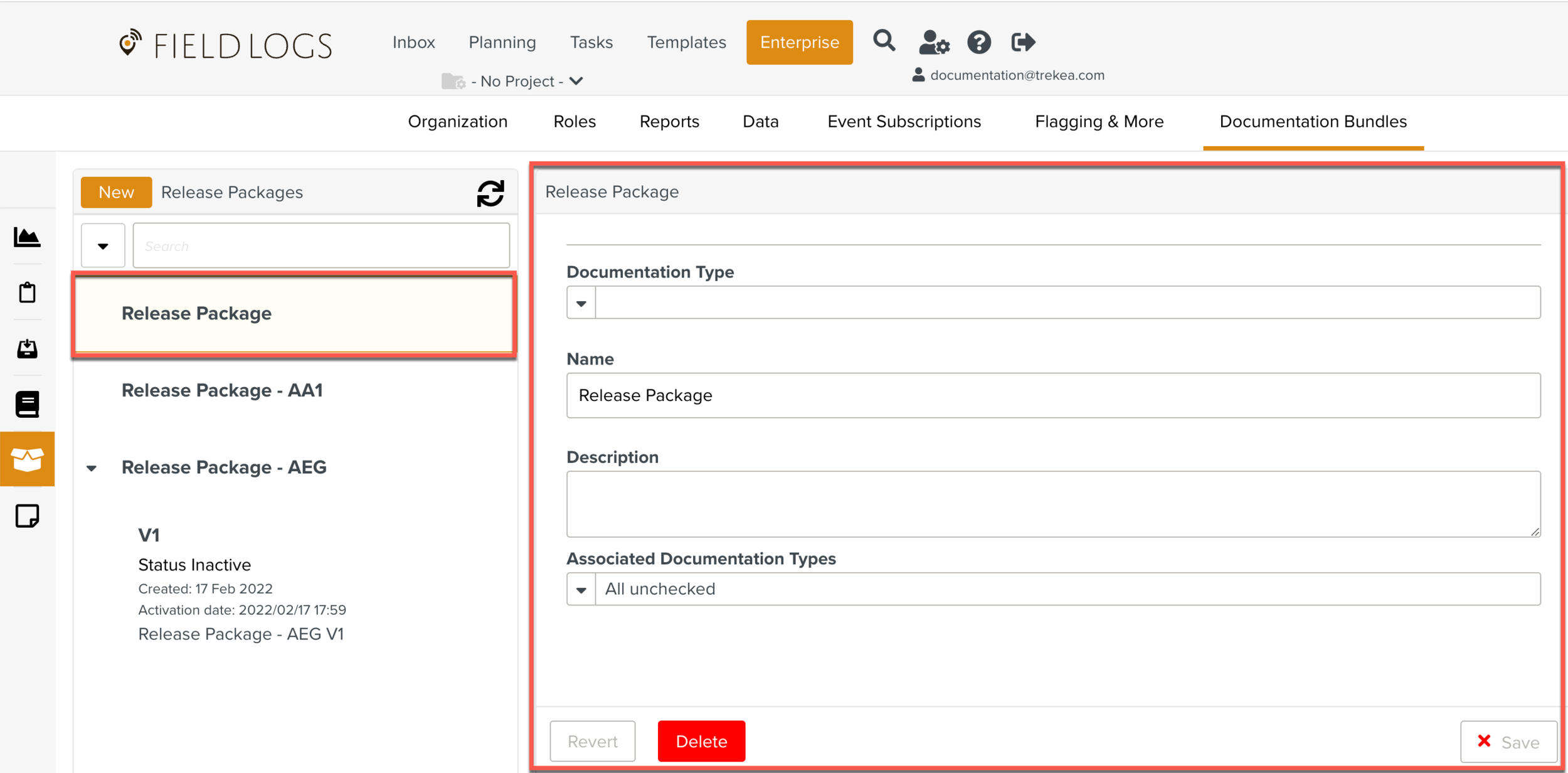Click the help question mark icon
Viewport: 1568px width, 773px height.
[978, 43]
